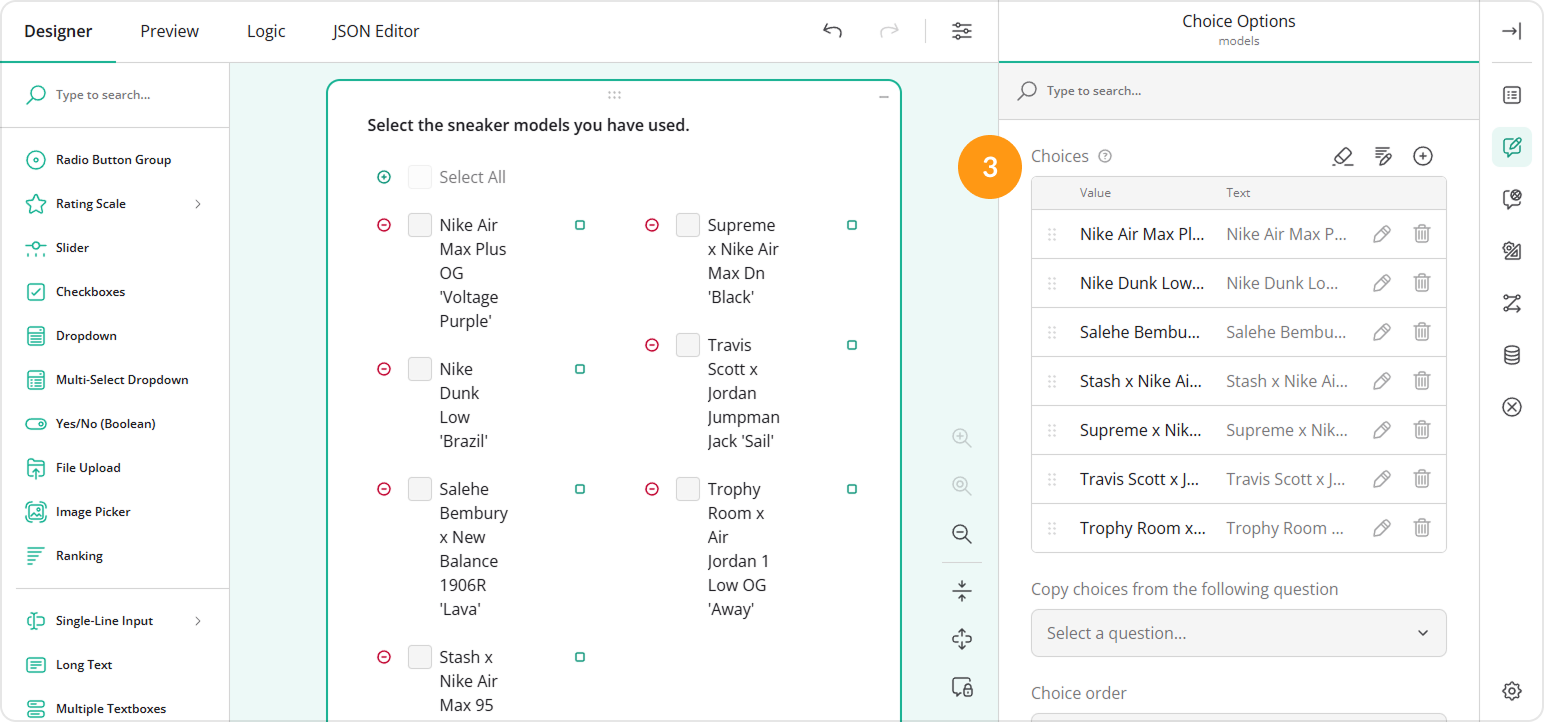Click zoom out magnifier icon on canvas
Viewport: 1544px width, 722px height.
tap(962, 534)
